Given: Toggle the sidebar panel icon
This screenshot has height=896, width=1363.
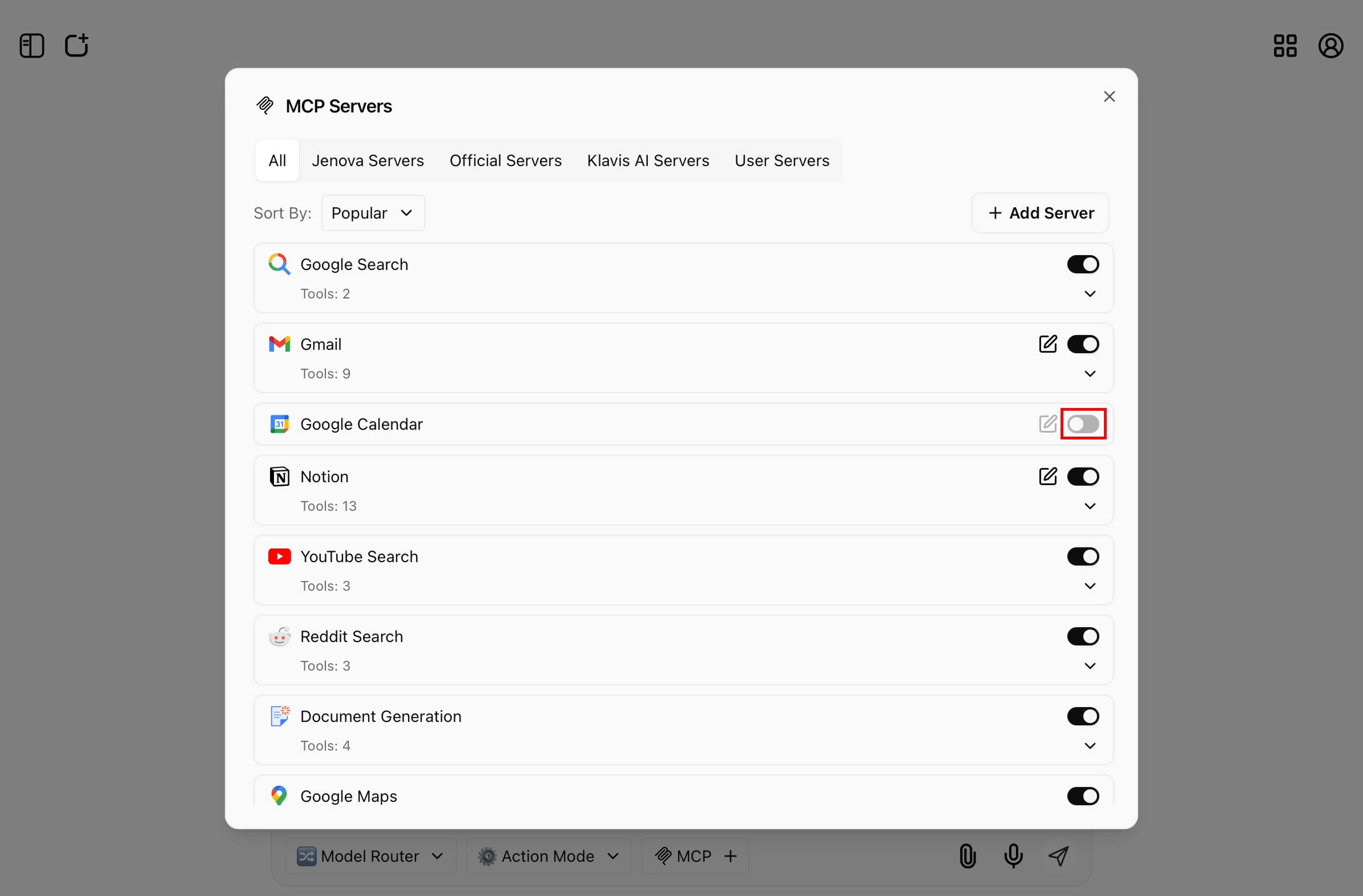Looking at the screenshot, I should pos(31,46).
